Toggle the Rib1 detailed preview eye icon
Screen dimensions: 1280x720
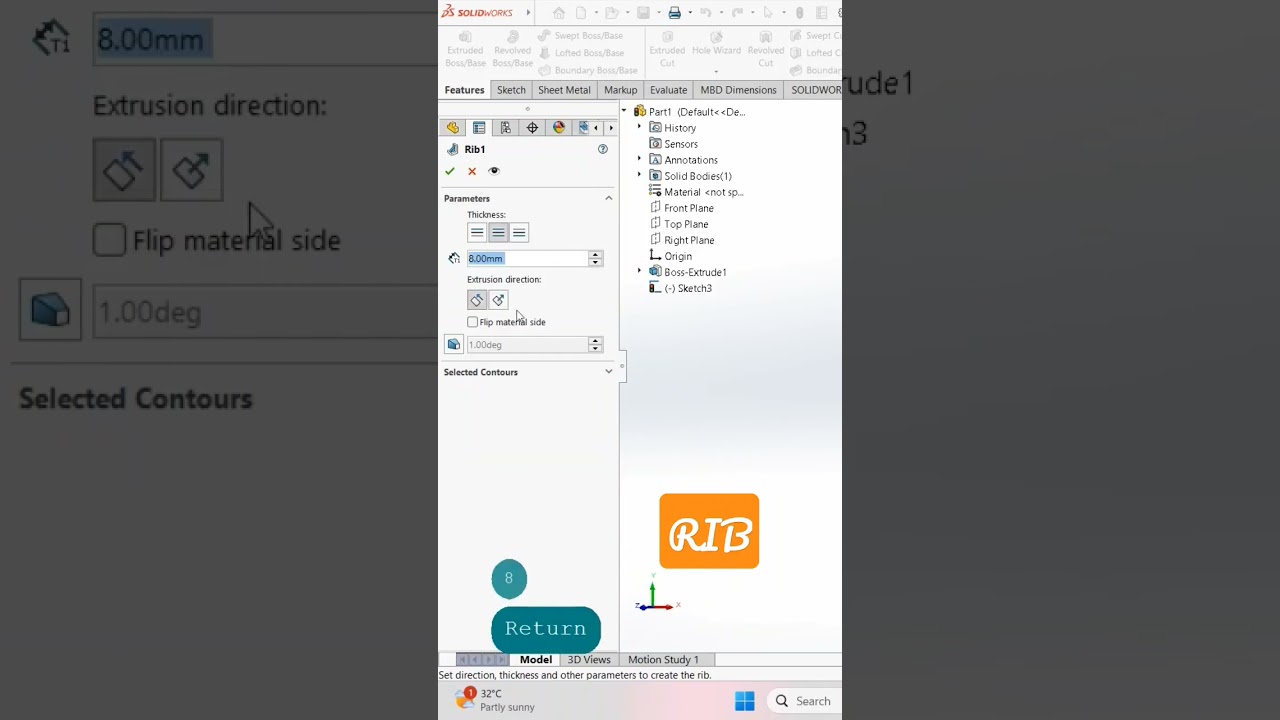coord(494,171)
